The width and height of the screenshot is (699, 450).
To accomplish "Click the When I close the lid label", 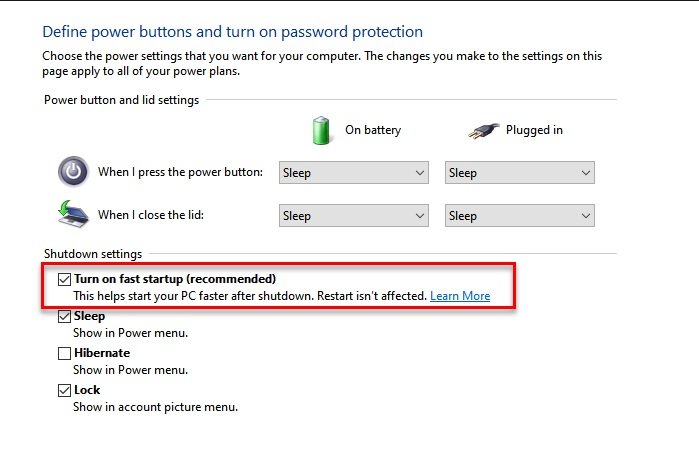I will pos(157,215).
